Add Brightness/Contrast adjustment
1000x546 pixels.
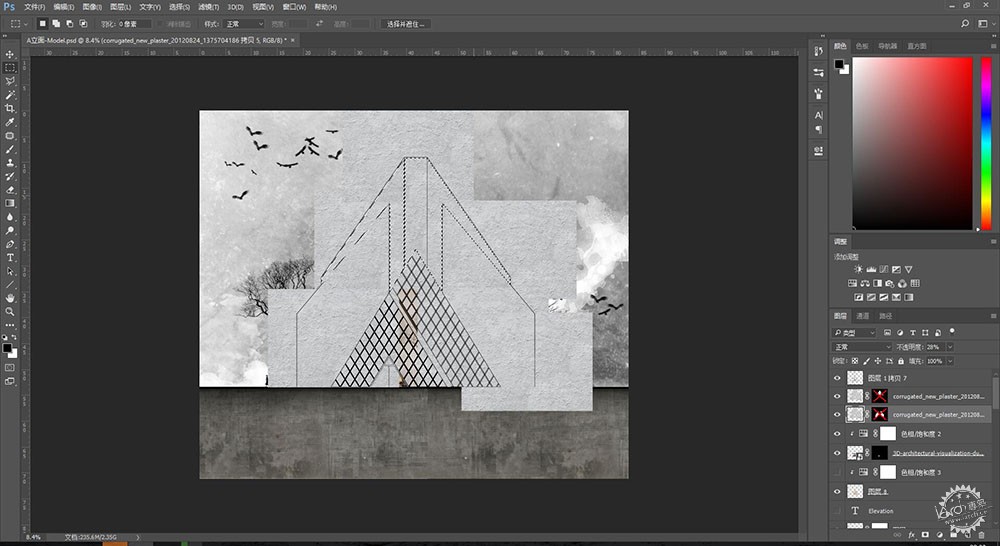pyautogui.click(x=858, y=269)
